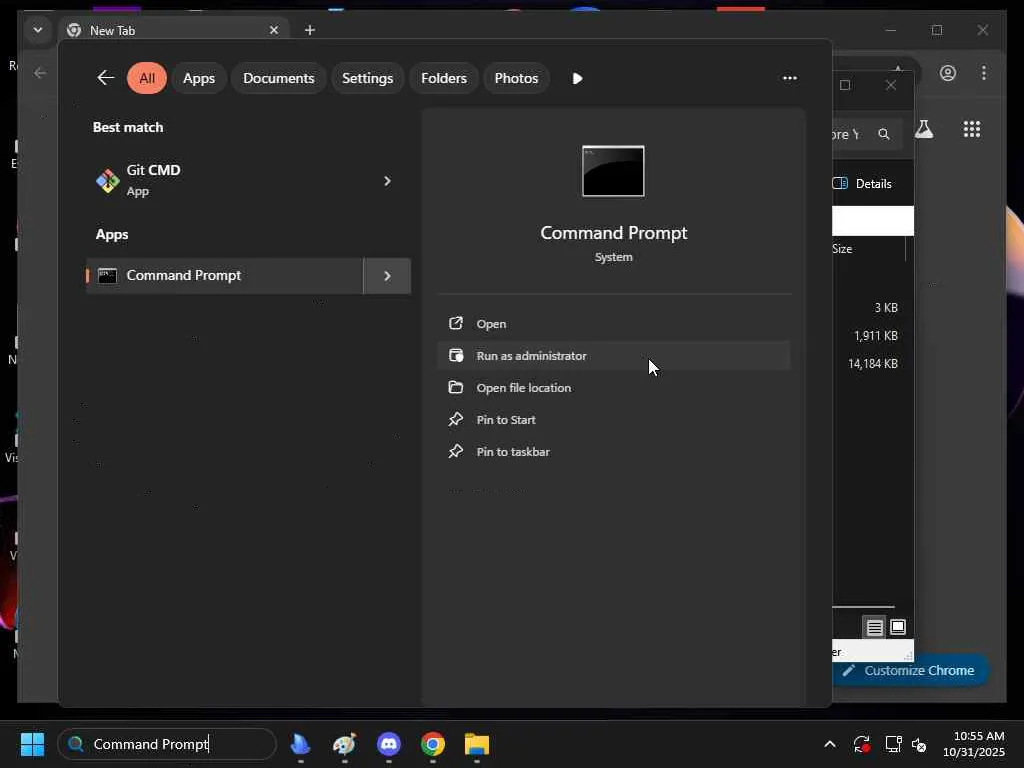Select the Apps filter tab
The image size is (1024, 768).
(199, 78)
